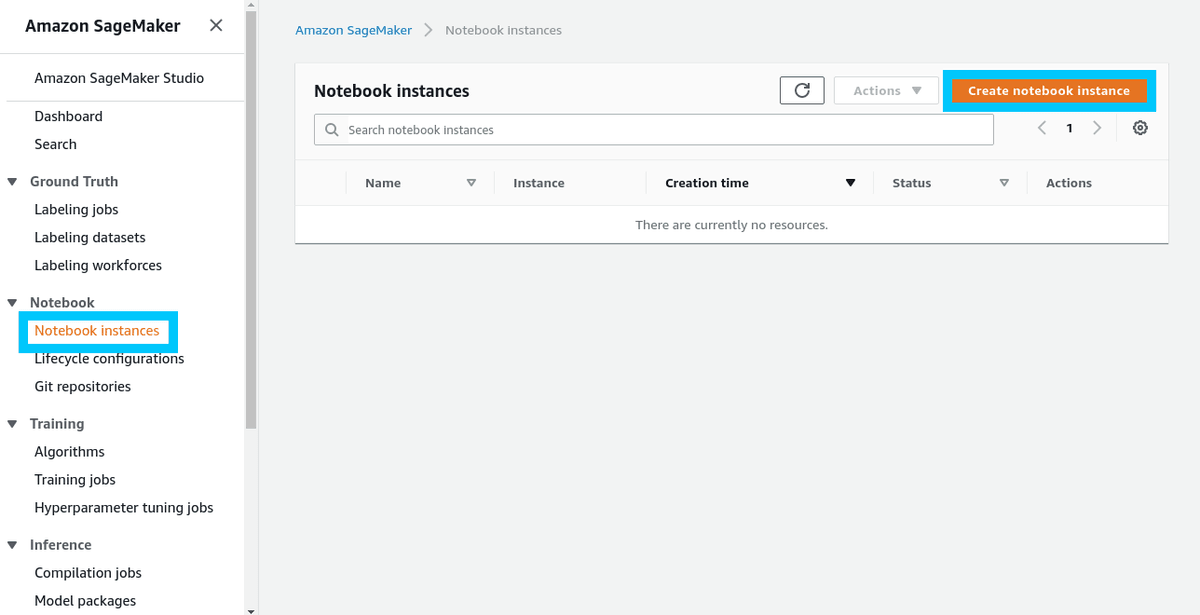Go to the previous page of results
Image resolution: width=1200 pixels, height=615 pixels.
tap(1041, 128)
